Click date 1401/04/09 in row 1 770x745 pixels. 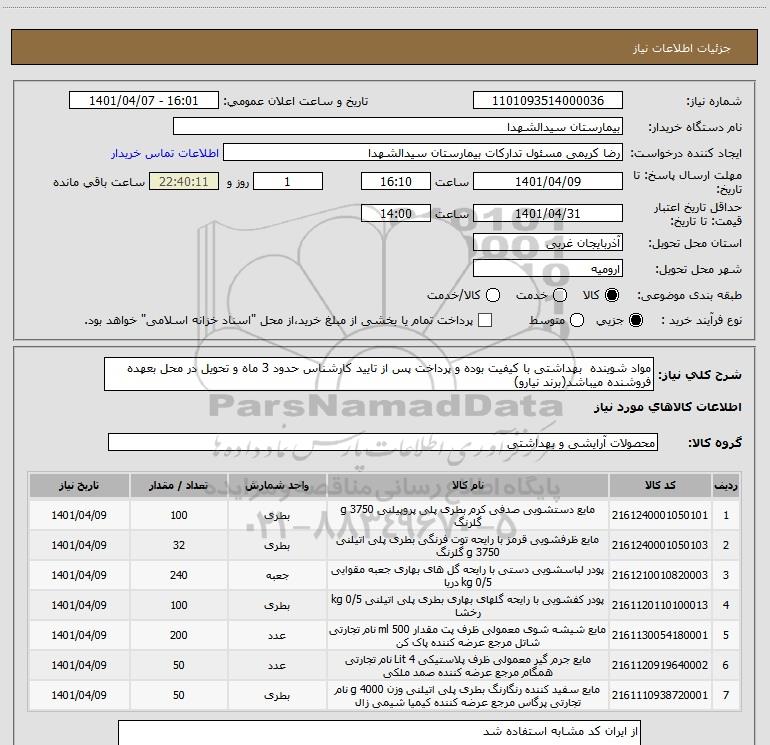tap(79, 515)
